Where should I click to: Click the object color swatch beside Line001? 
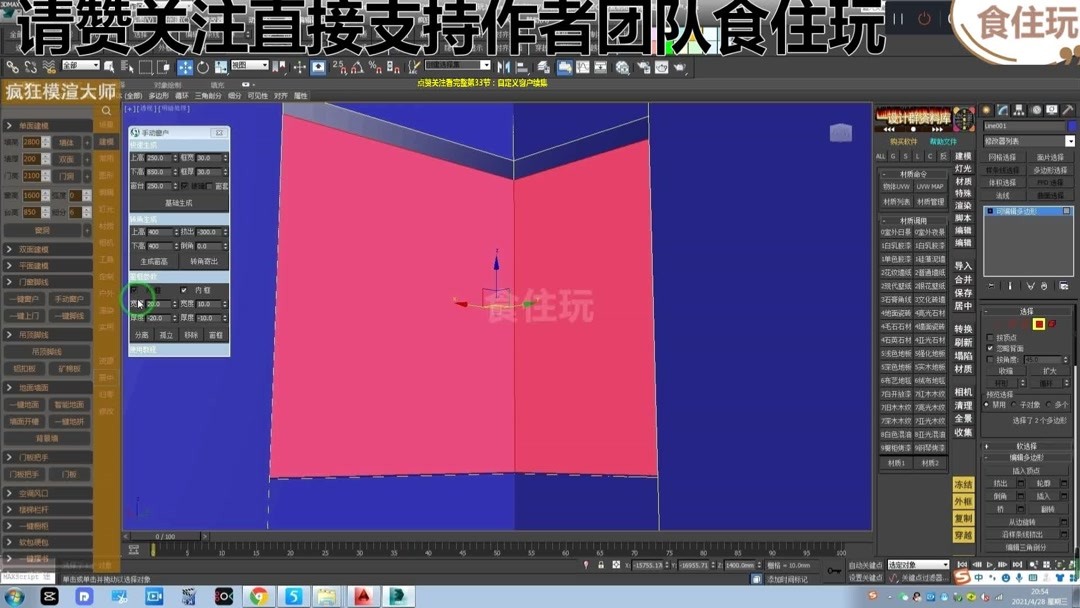[x=1072, y=125]
